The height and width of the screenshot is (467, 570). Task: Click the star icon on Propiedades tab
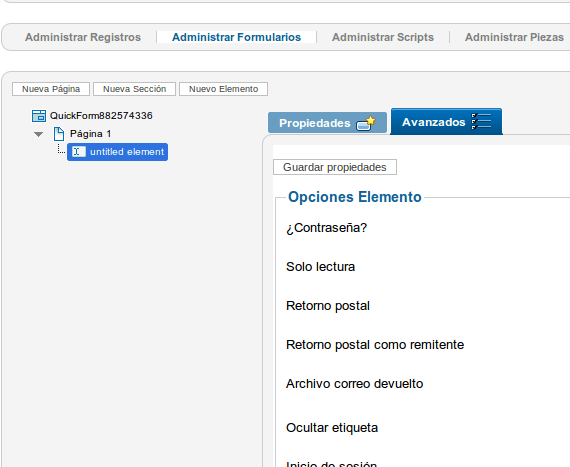pyautogui.click(x=366, y=123)
